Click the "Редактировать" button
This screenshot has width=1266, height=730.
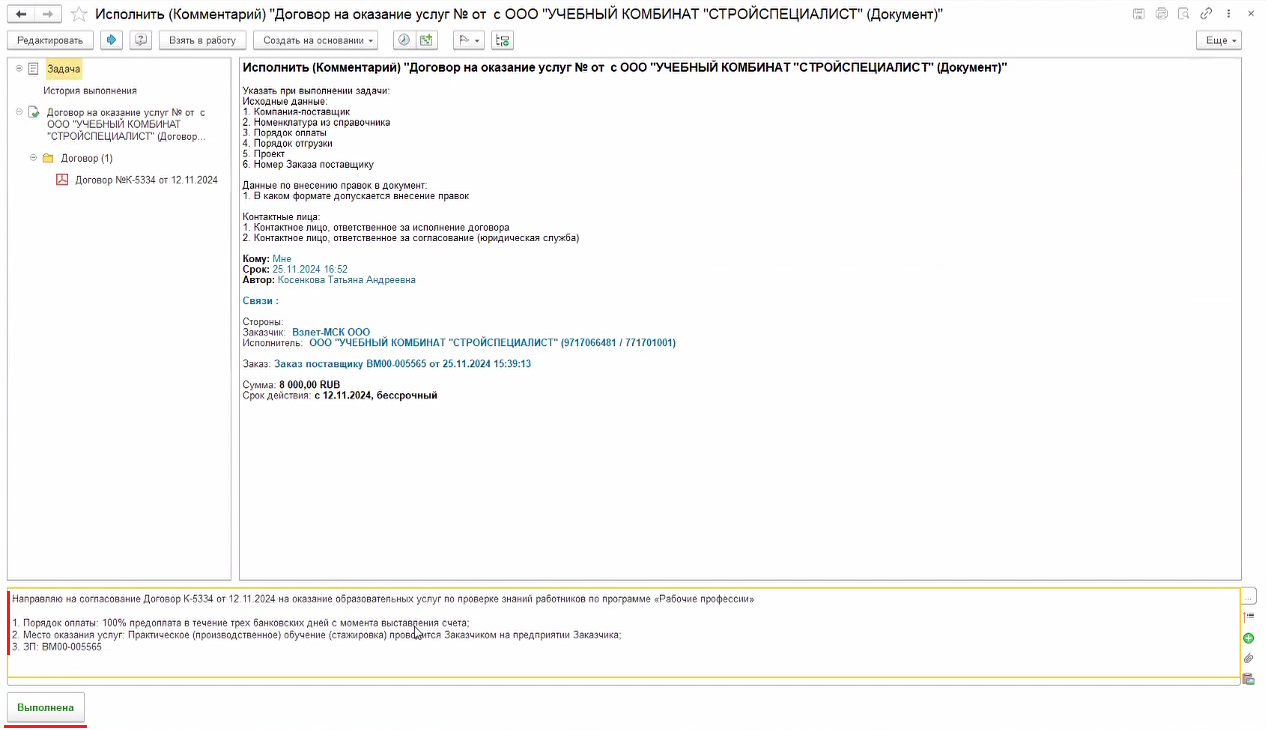click(51, 40)
